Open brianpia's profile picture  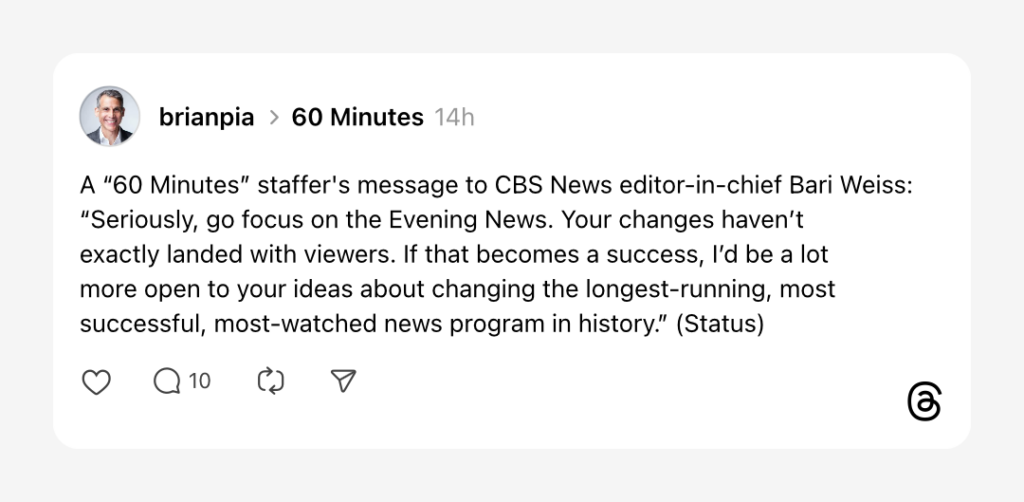coord(109,116)
